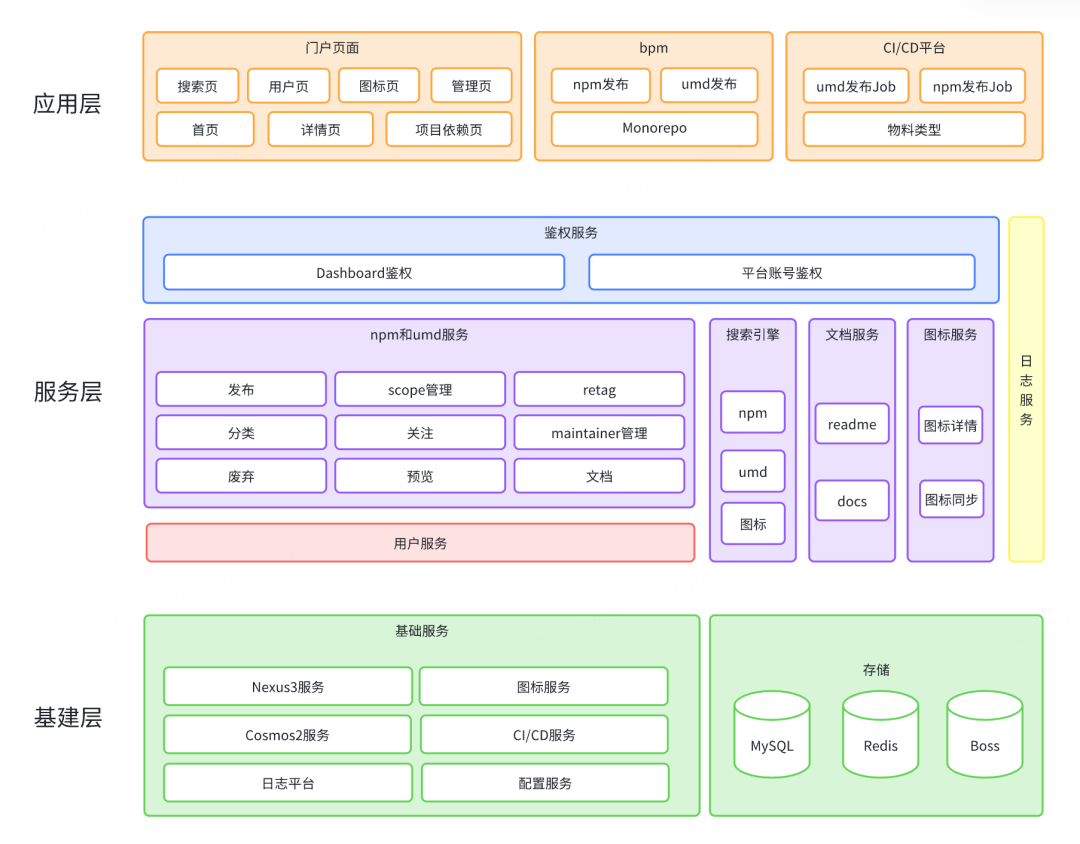1080x844 pixels.
Task: Click the 关注 box
Action: (420, 433)
